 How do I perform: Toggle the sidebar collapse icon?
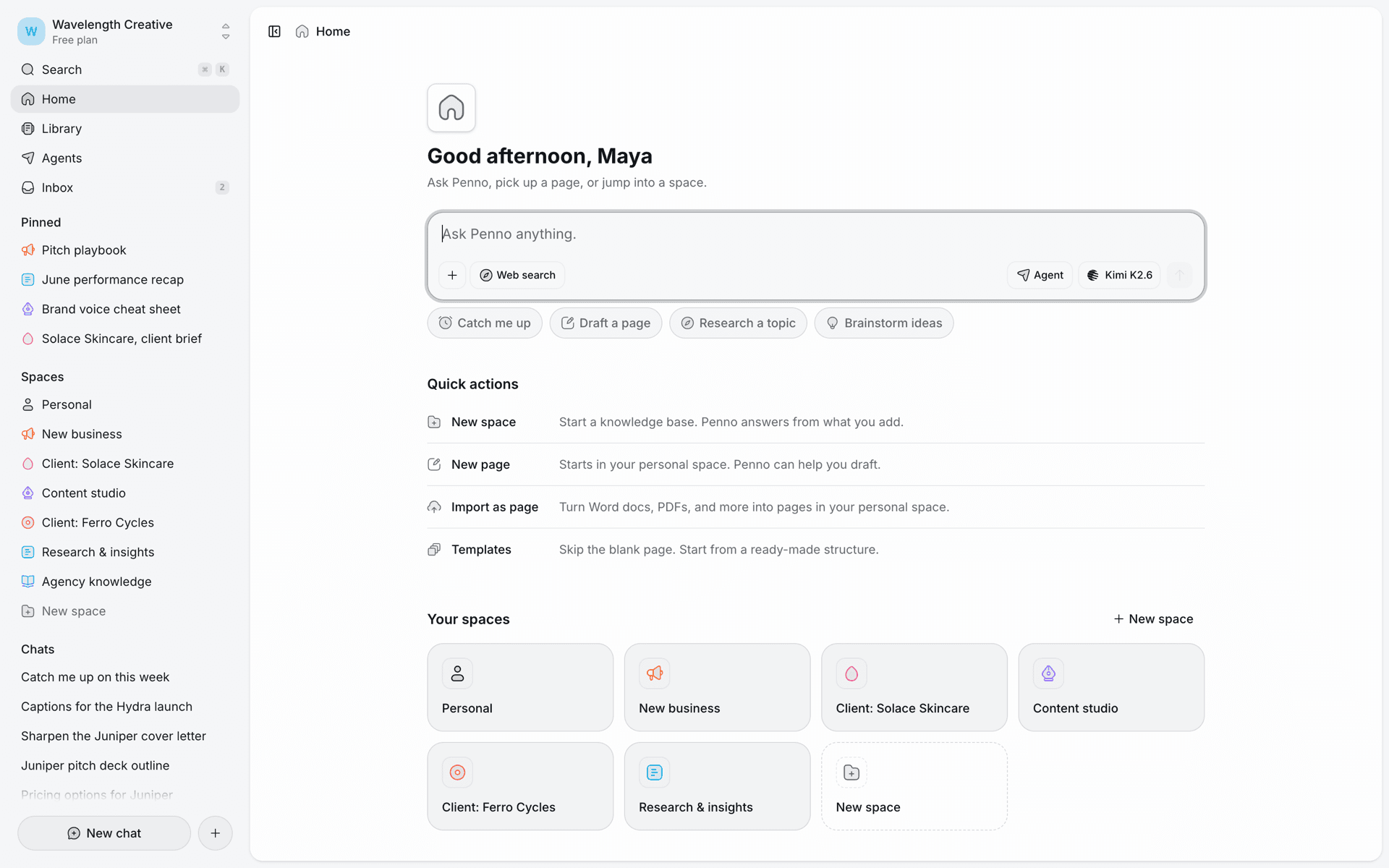[x=274, y=31]
